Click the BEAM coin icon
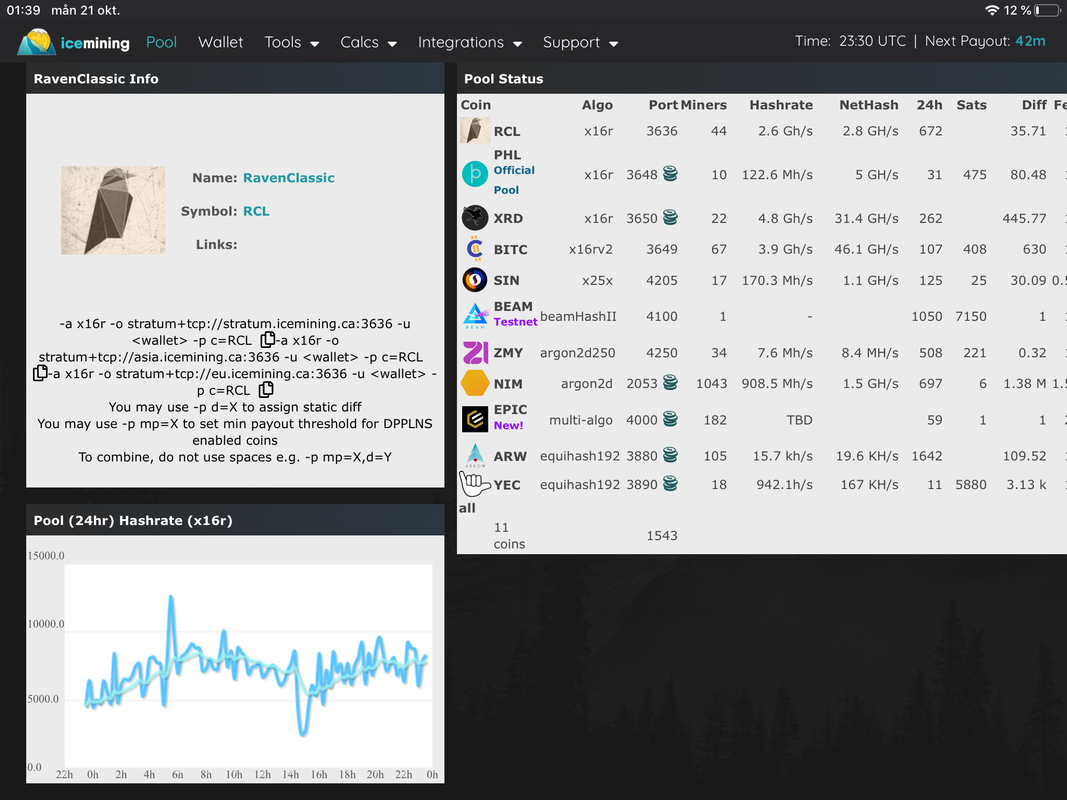The image size is (1067, 800). click(x=474, y=316)
